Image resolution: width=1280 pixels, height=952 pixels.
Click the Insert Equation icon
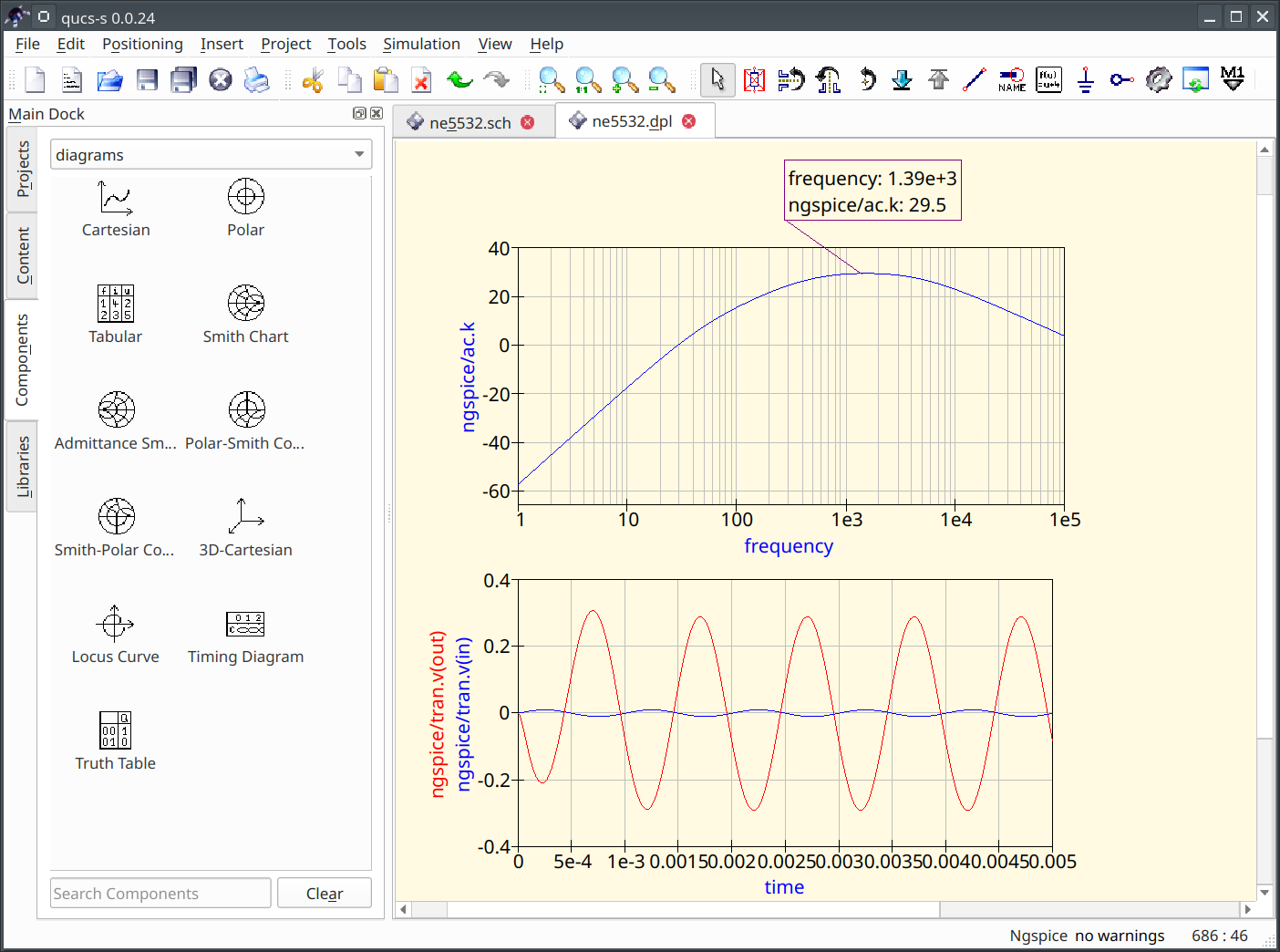coord(1048,80)
